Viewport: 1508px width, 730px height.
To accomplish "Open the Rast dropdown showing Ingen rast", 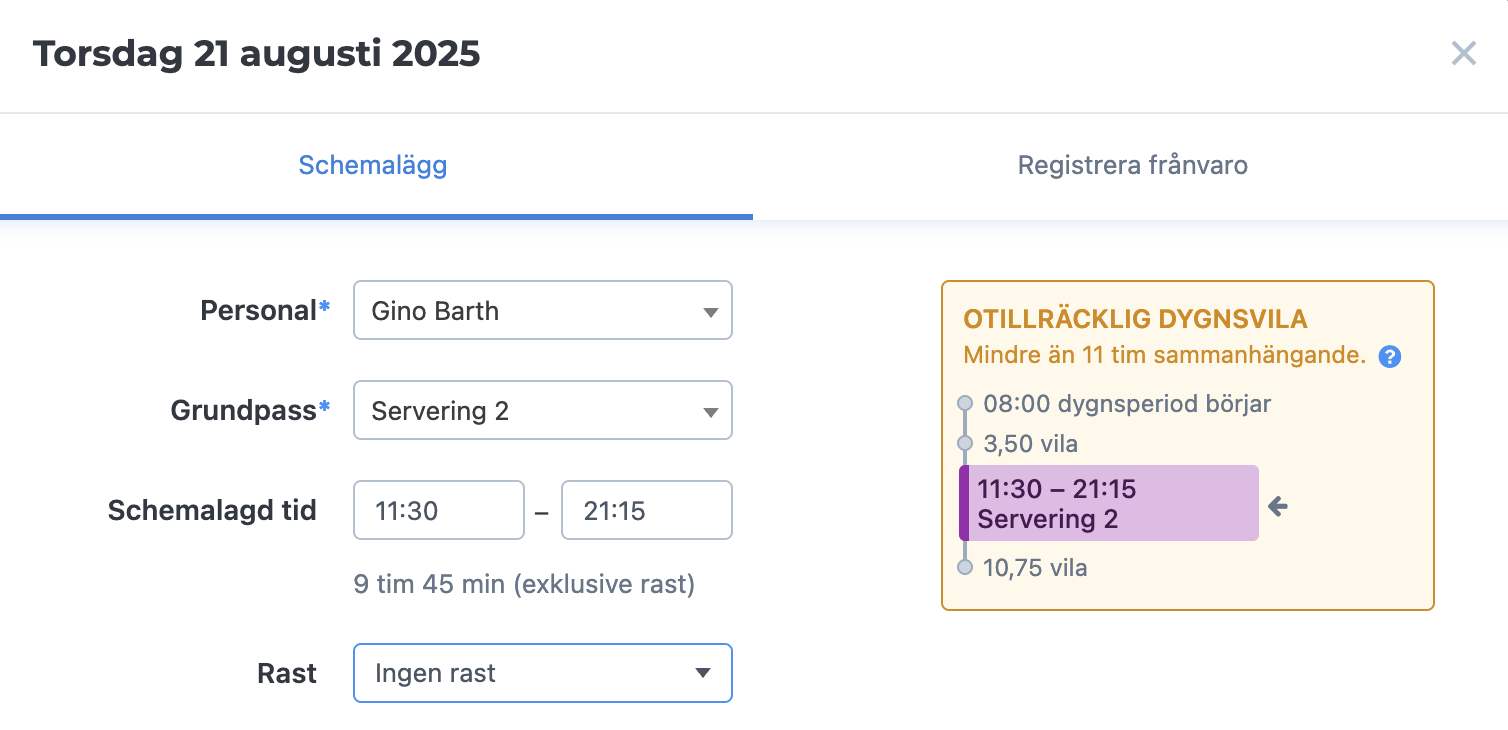I will tap(543, 673).
